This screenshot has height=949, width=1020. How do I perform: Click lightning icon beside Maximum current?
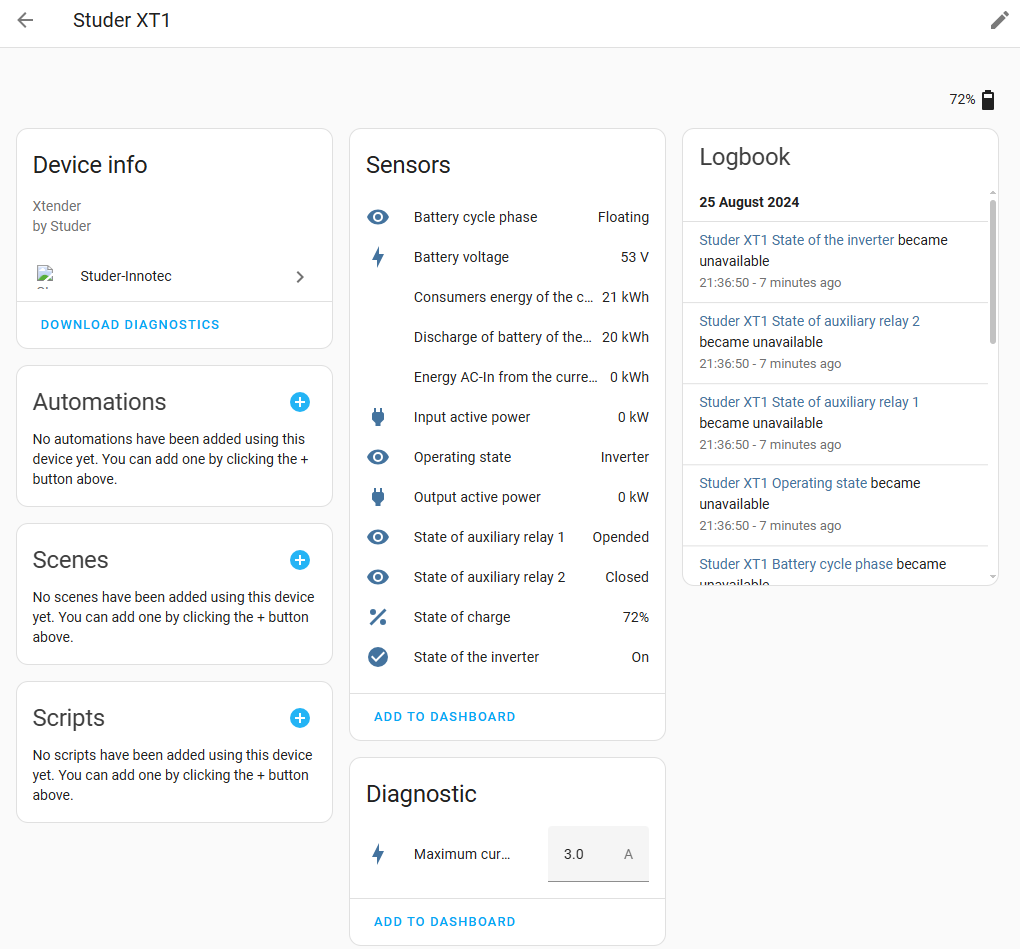click(378, 854)
